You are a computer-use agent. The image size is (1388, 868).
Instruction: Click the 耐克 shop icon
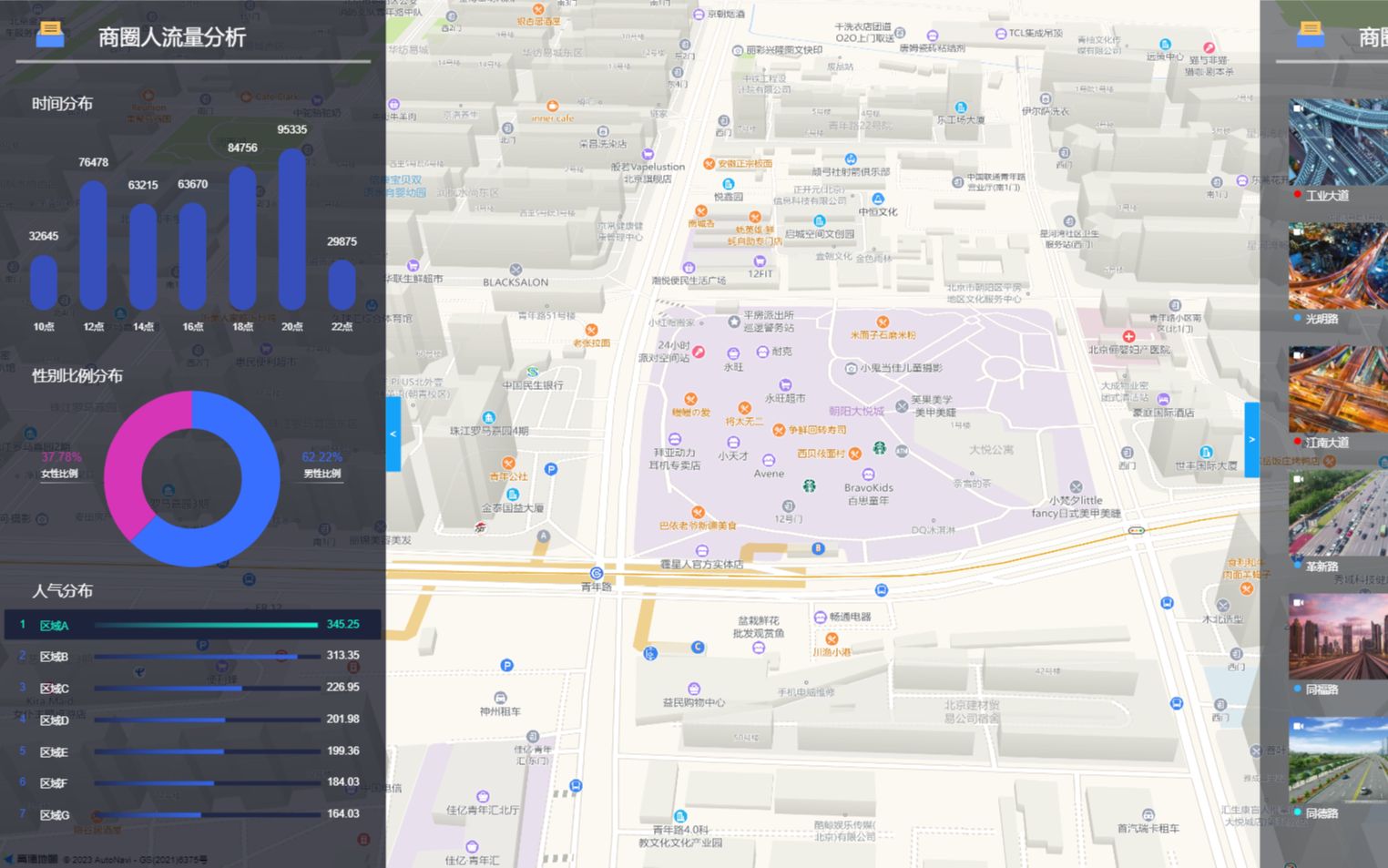(762, 352)
